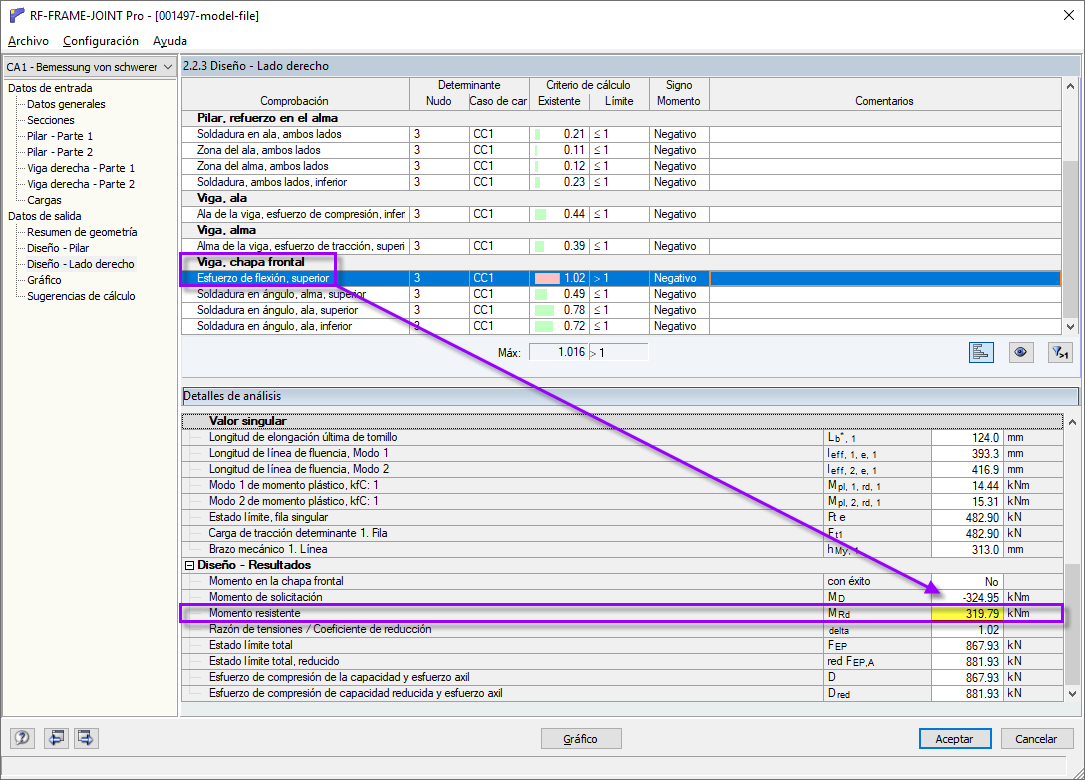Collapse the Diseño - Resultados group
The image size is (1085, 780).
pos(189,565)
